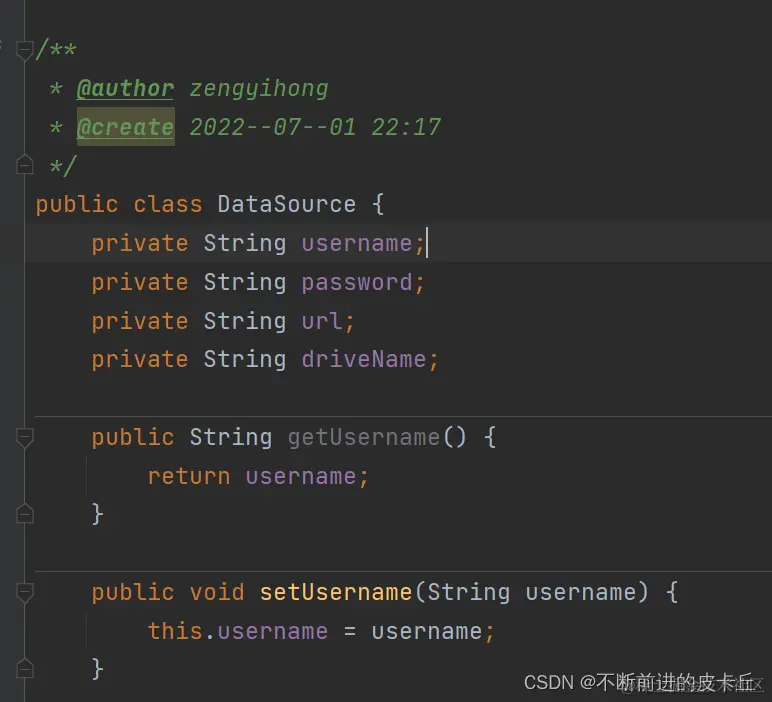Collapse the getUsername method fold marker

pos(25,437)
